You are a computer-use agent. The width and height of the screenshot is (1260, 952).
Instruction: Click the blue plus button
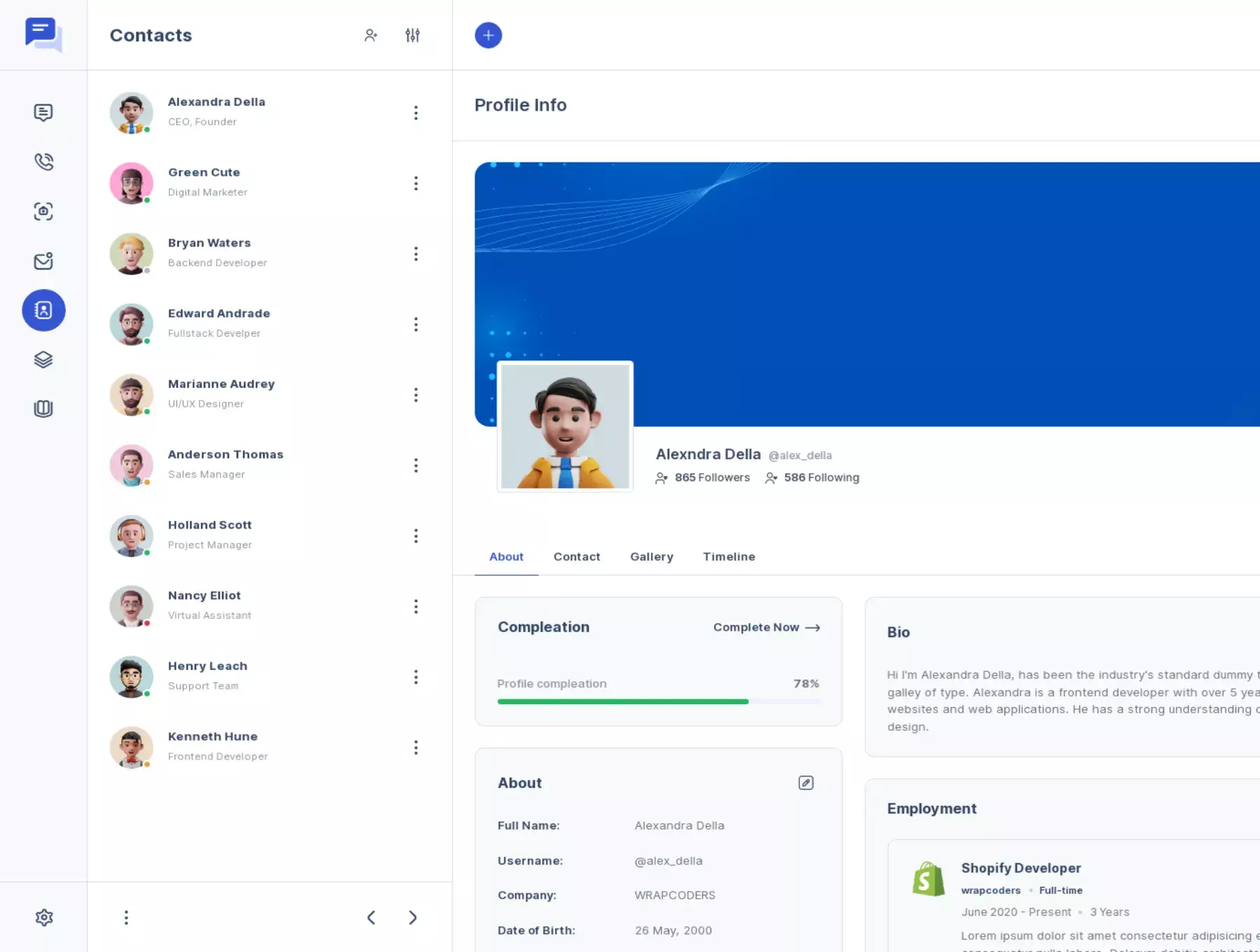[x=489, y=35]
